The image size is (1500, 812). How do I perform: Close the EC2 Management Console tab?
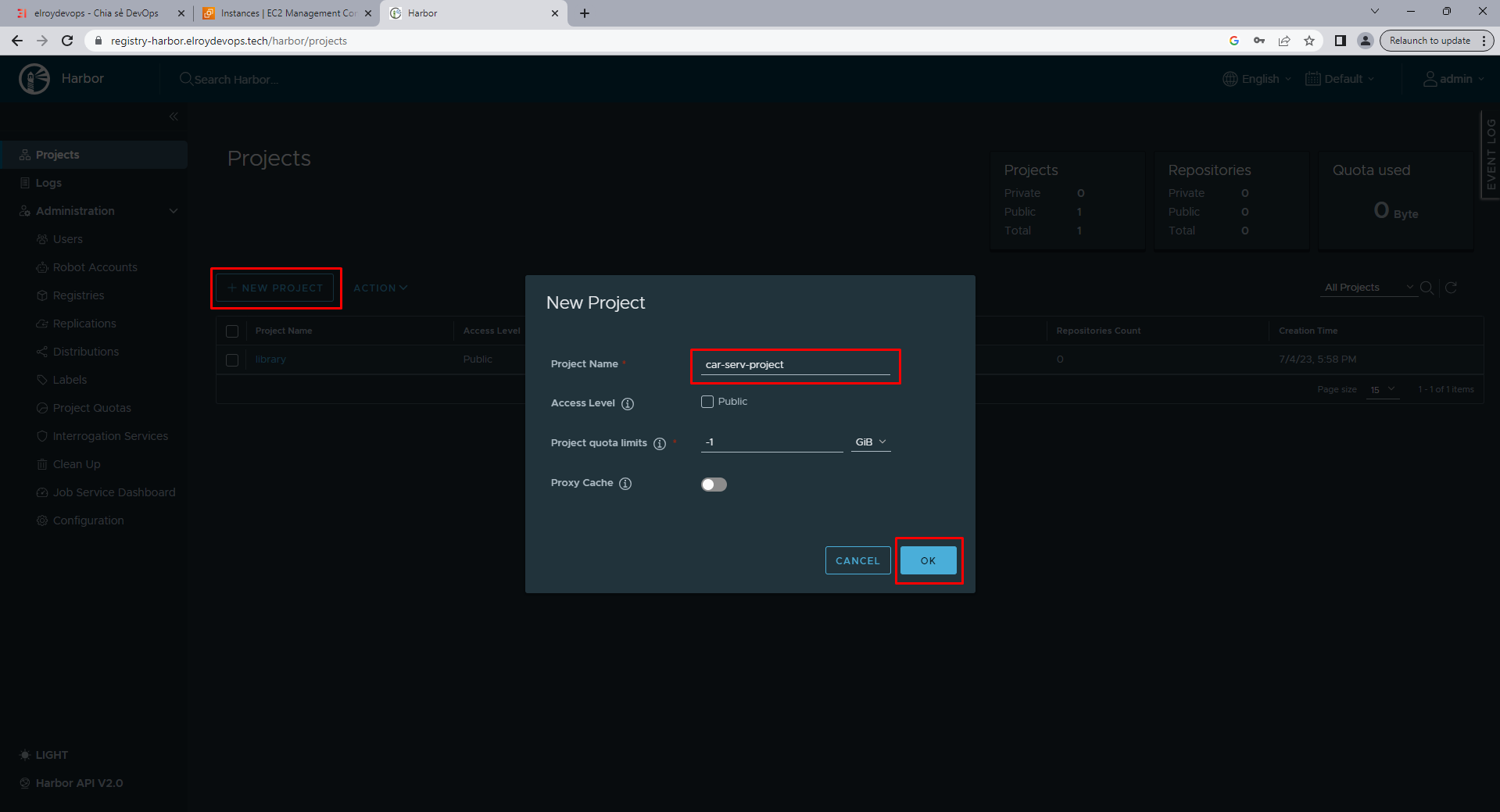[368, 13]
